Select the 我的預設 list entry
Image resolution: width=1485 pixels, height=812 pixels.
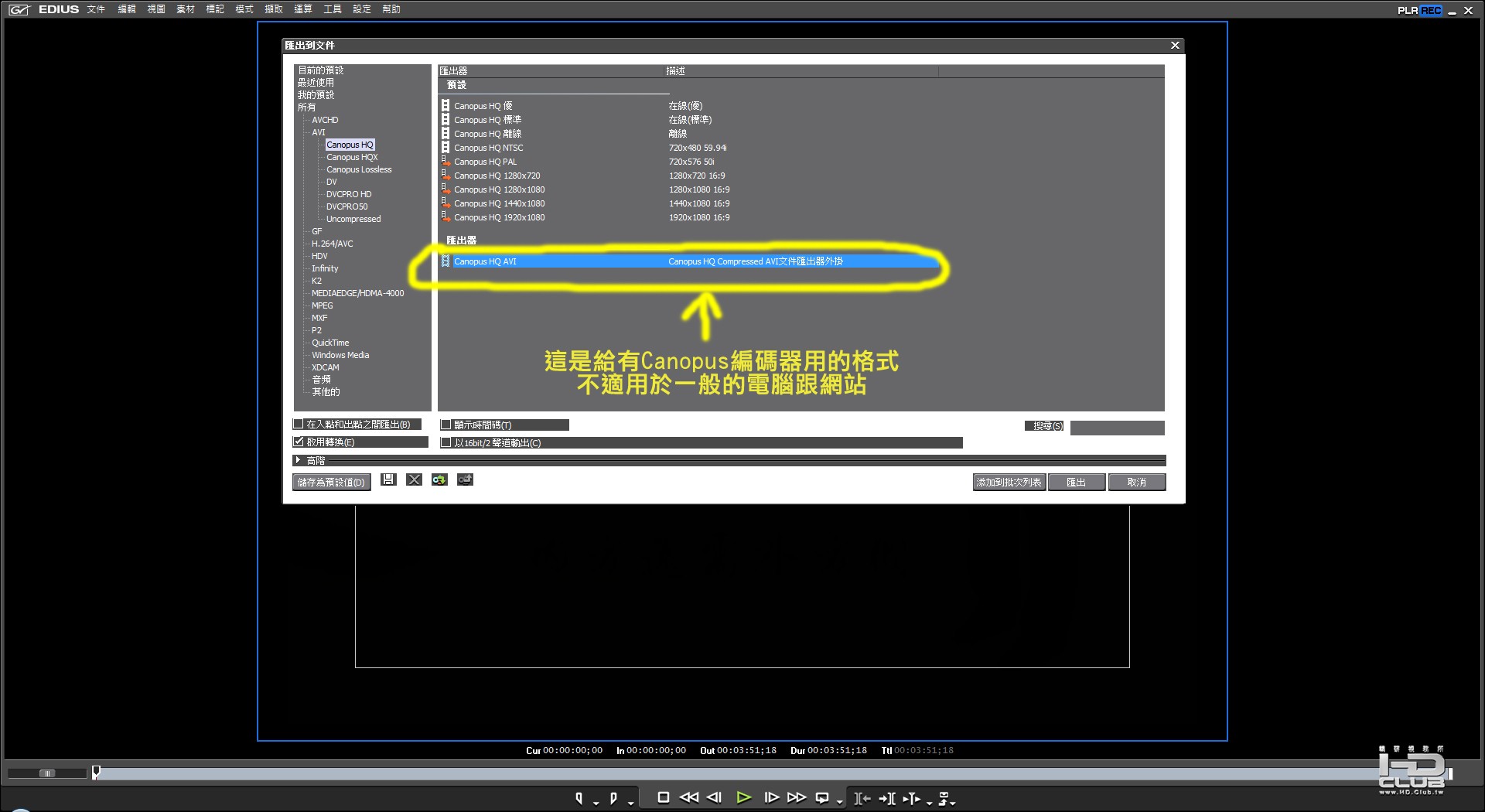pos(316,95)
